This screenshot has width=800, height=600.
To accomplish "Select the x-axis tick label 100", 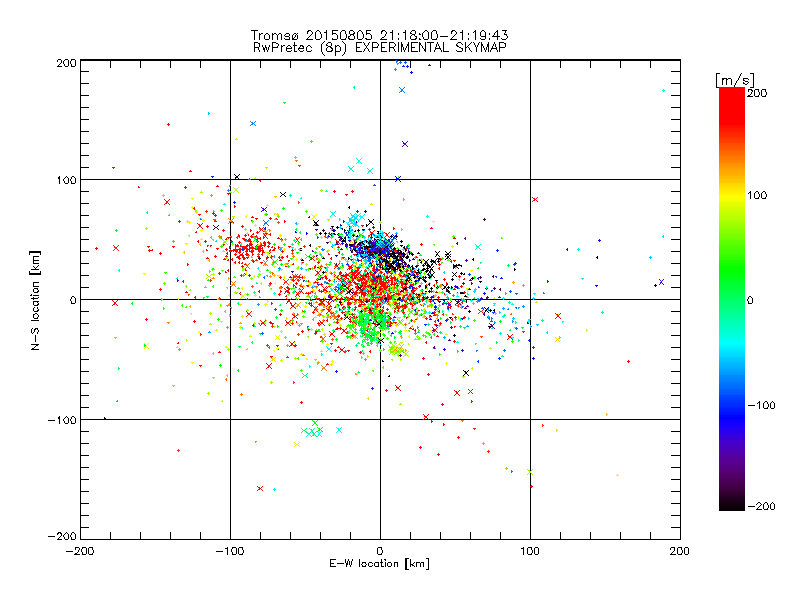I will click(530, 551).
